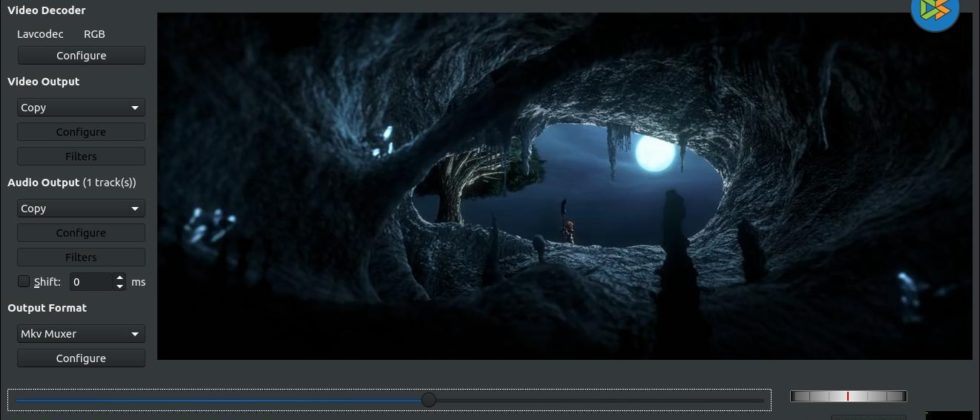Image resolution: width=980 pixels, height=420 pixels.
Task: Click Audio Output Configure button
Action: (81, 232)
